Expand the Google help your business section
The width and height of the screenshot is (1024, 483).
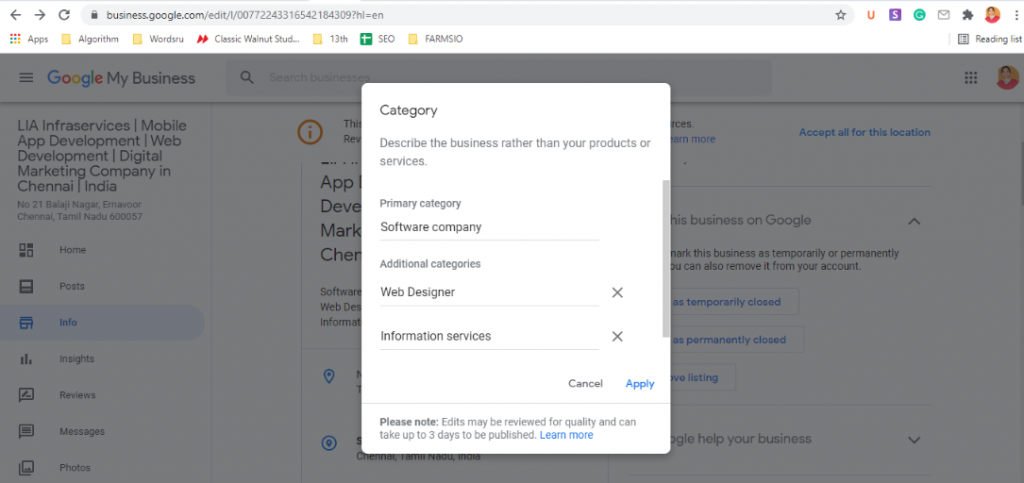[914, 439]
